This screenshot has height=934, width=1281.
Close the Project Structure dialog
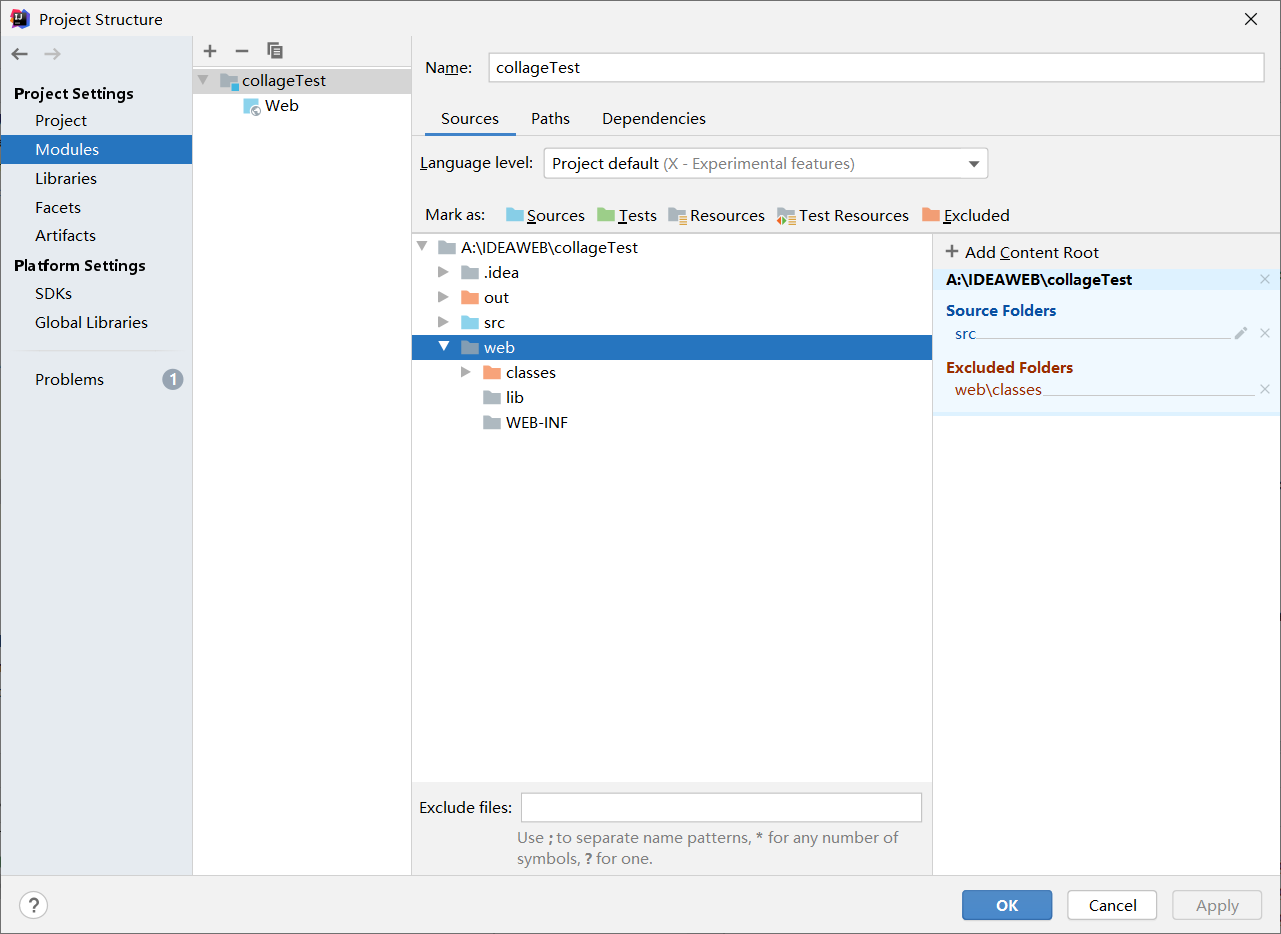pos(1250,19)
